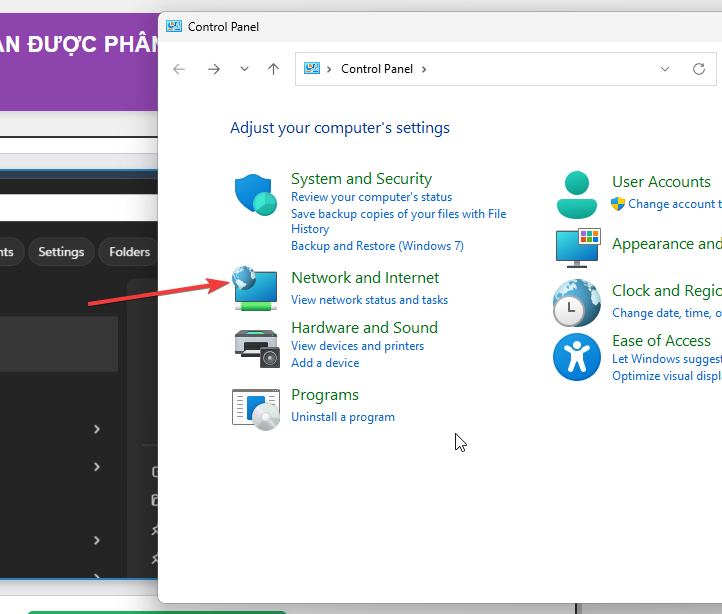Click Change account type link
This screenshot has height=614, width=722.
click(x=675, y=204)
